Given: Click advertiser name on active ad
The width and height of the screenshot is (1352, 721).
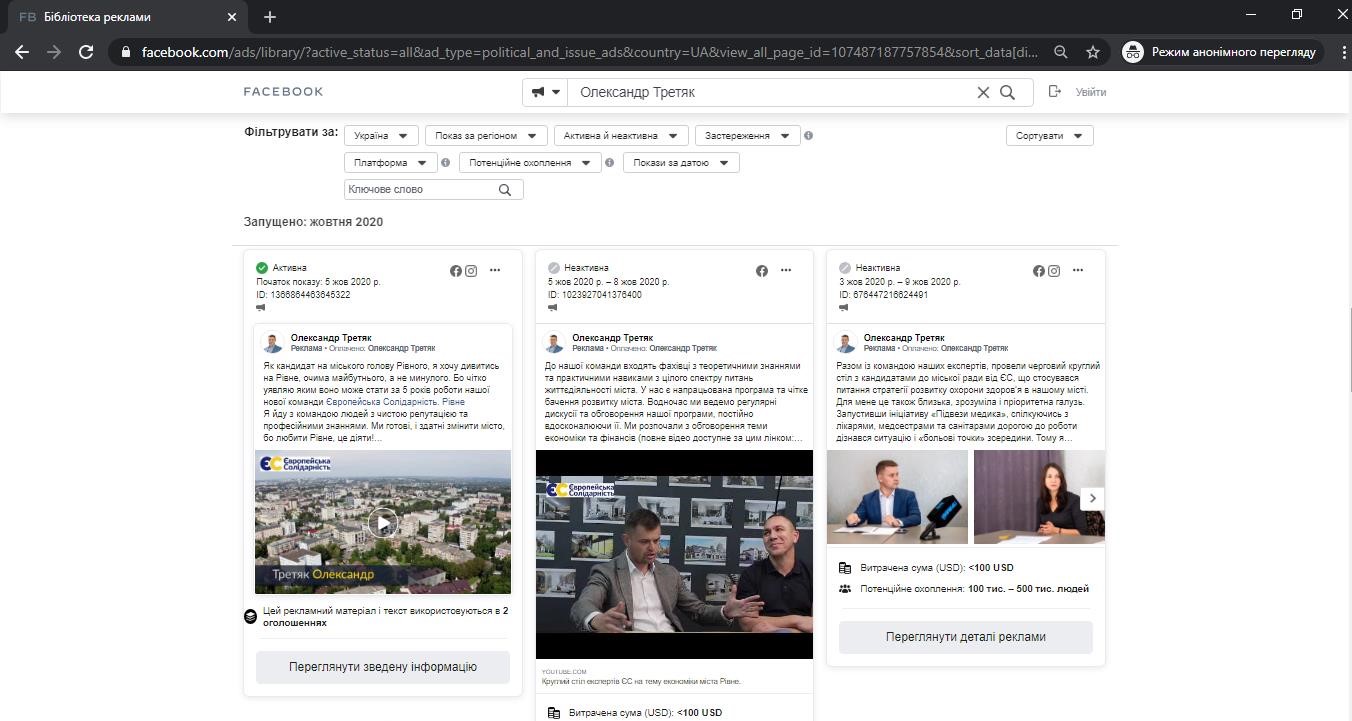Looking at the screenshot, I should tap(331, 338).
